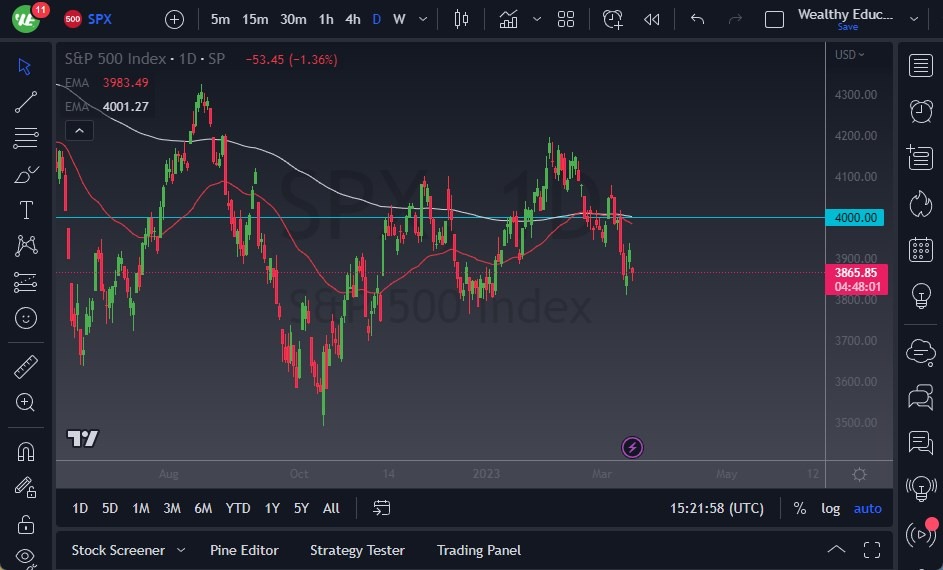Image resolution: width=943 pixels, height=570 pixels.
Task: Toggle the log scale button
Action: click(x=830, y=508)
